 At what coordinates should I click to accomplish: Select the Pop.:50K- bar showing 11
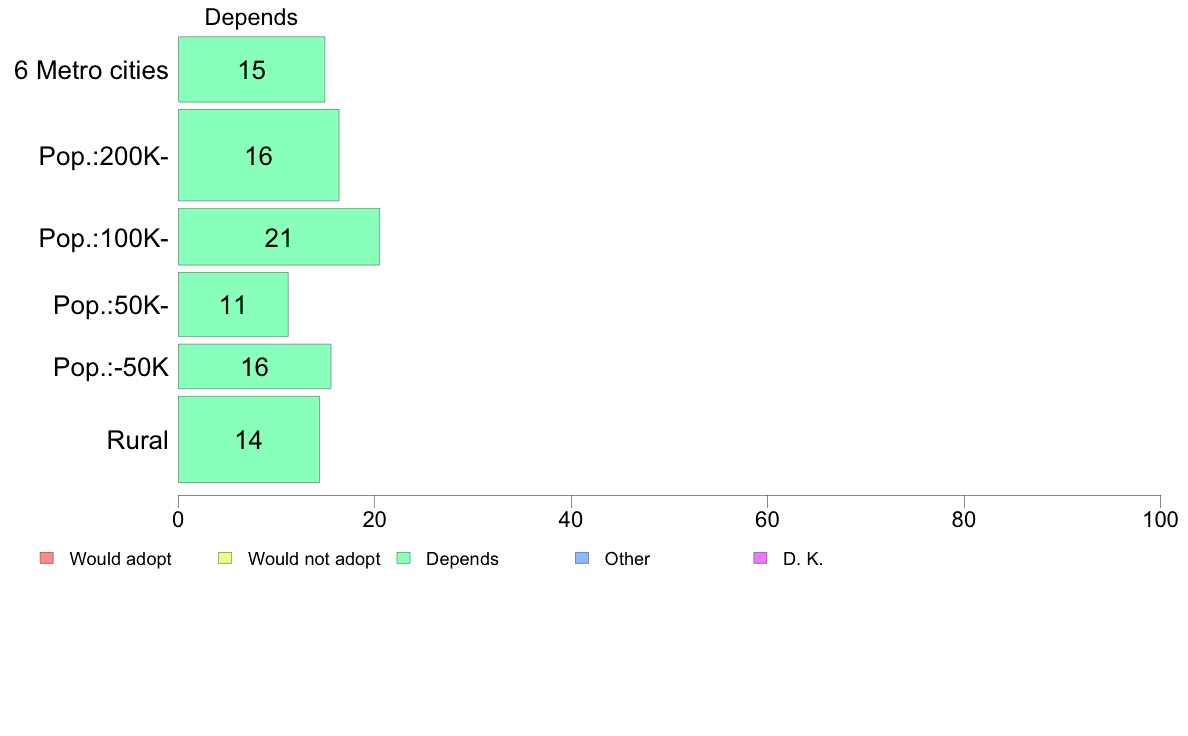tap(233, 305)
